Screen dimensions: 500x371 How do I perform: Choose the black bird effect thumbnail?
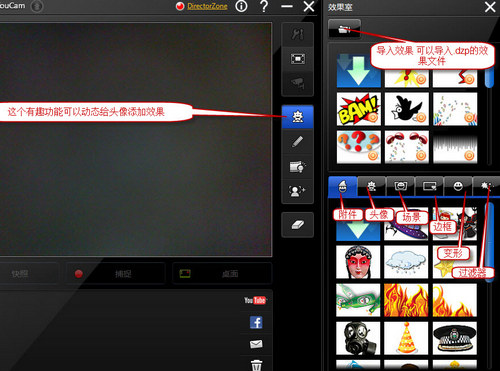pos(406,109)
